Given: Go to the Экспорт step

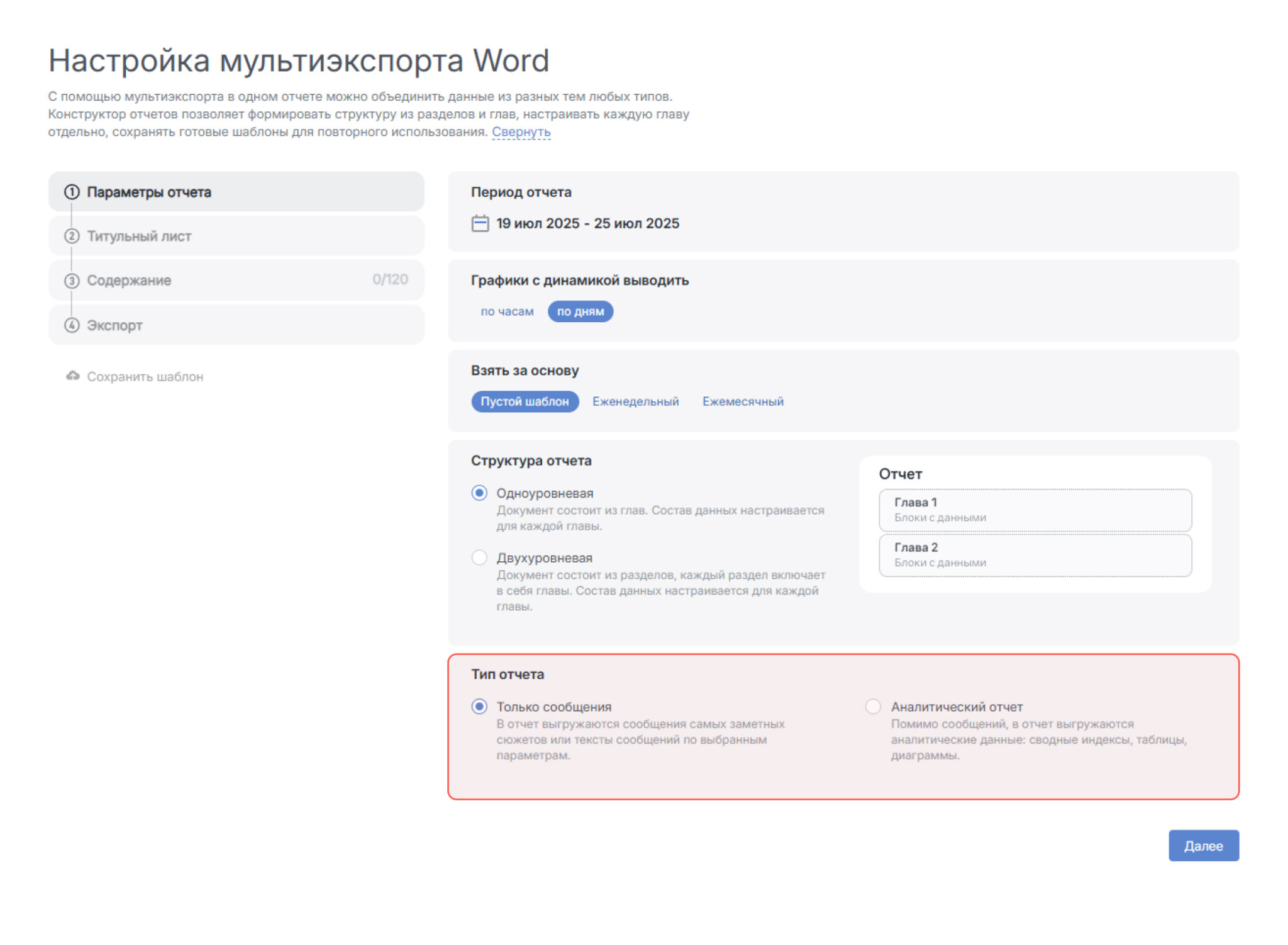Looking at the screenshot, I should [x=236, y=325].
